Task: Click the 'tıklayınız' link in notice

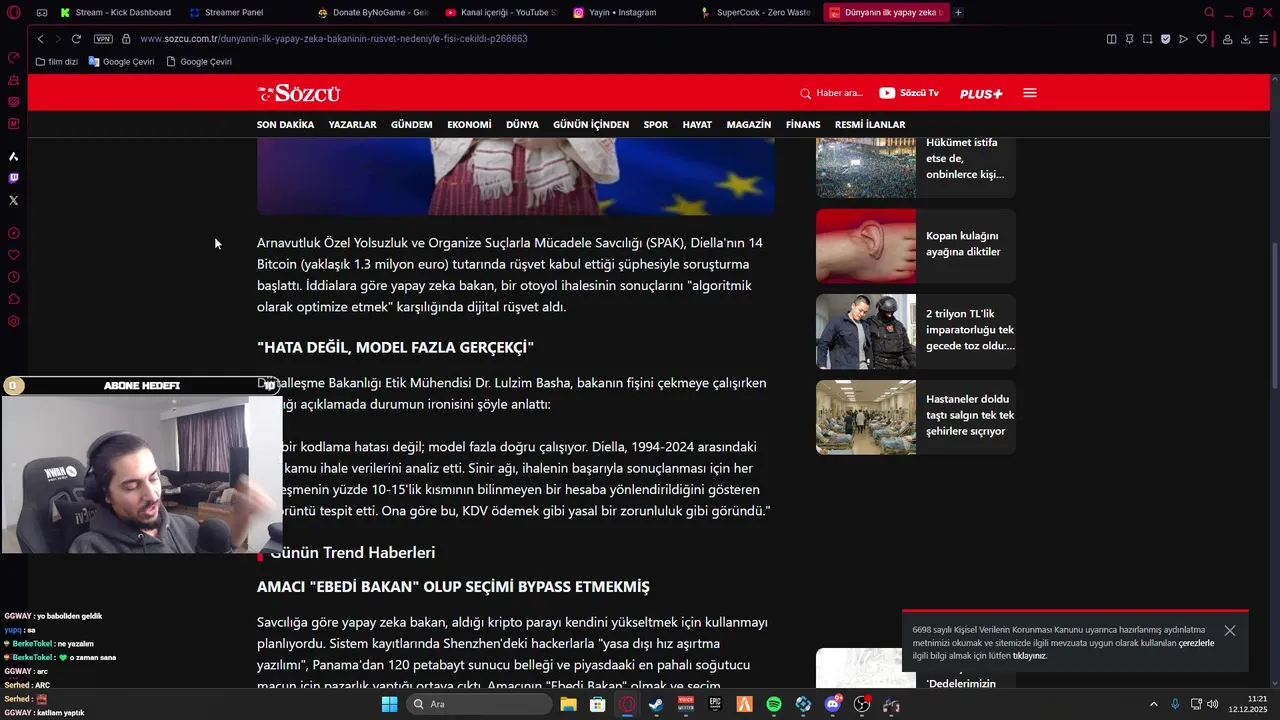Action: 1029,656
